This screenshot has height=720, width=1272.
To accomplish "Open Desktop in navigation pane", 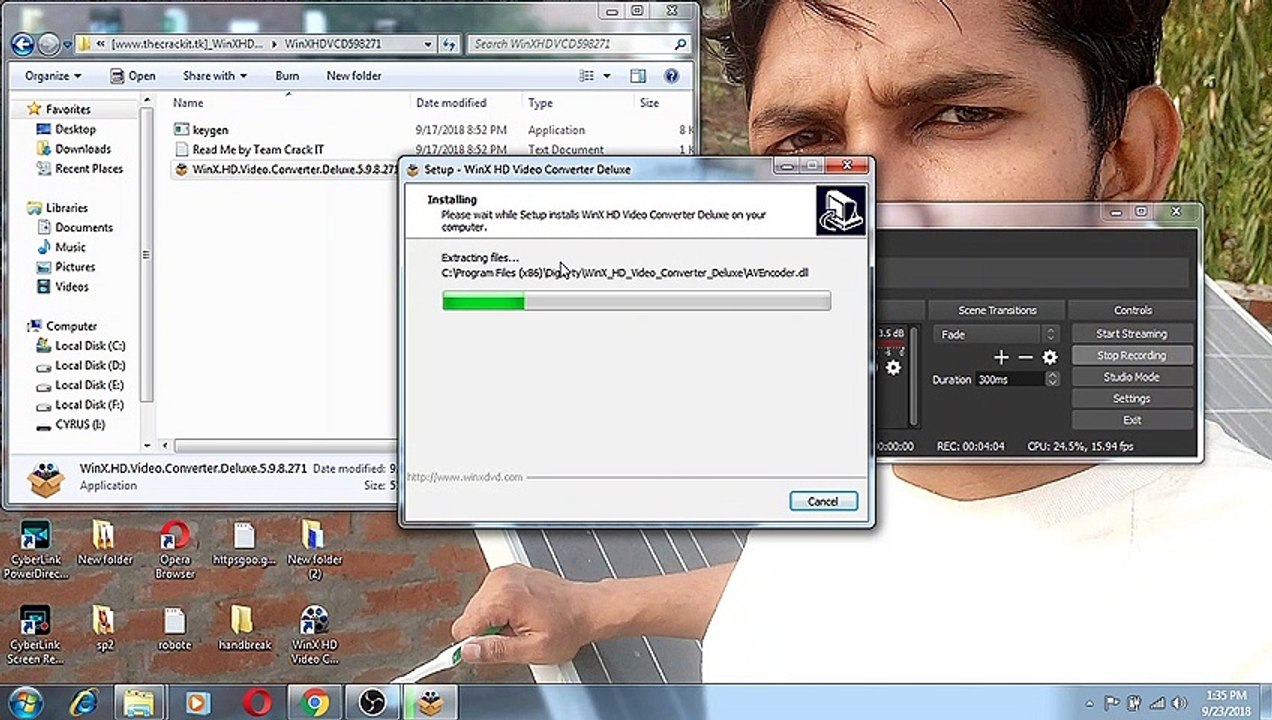I will pos(67,129).
